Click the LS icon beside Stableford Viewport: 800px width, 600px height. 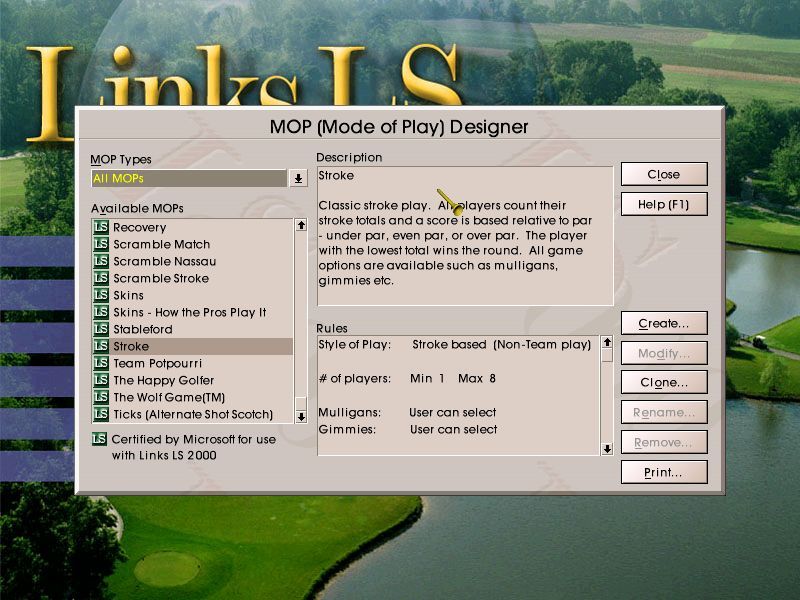(100, 329)
